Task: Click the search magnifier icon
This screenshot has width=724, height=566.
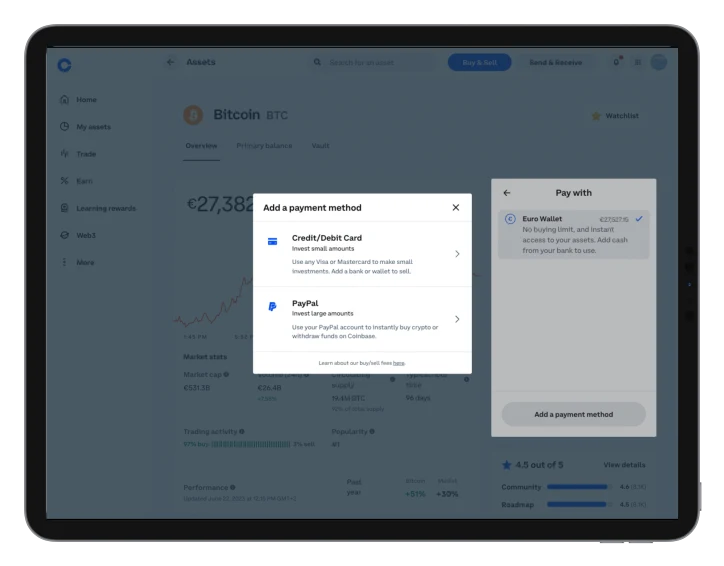Action: tap(317, 62)
